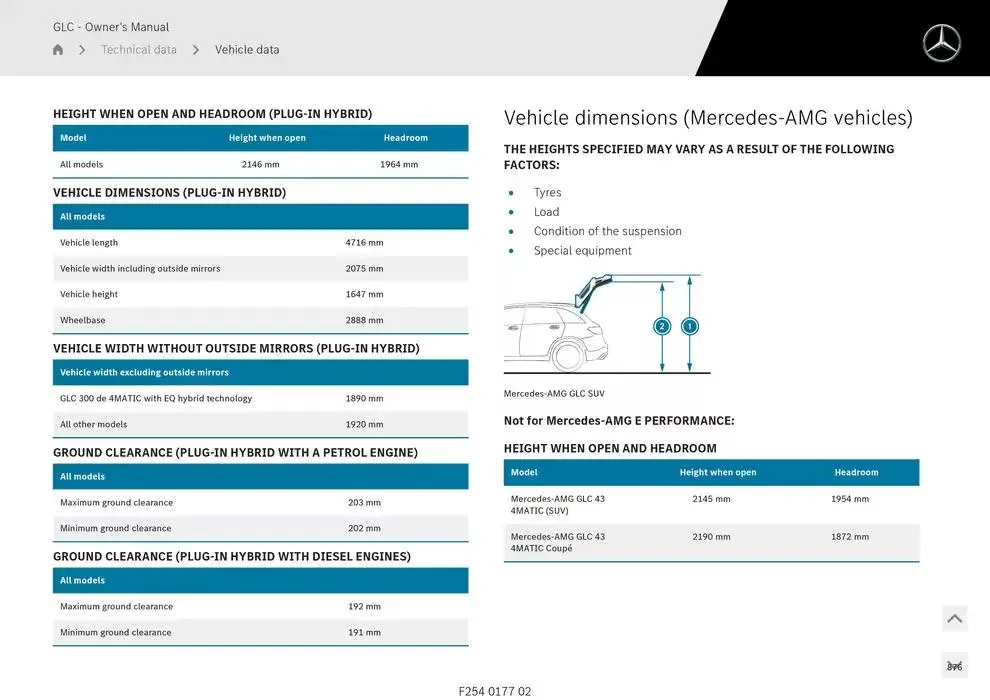The height and width of the screenshot is (700, 990).
Task: Click the GLC - Owner's Manual title
Action: pyautogui.click(x=111, y=27)
